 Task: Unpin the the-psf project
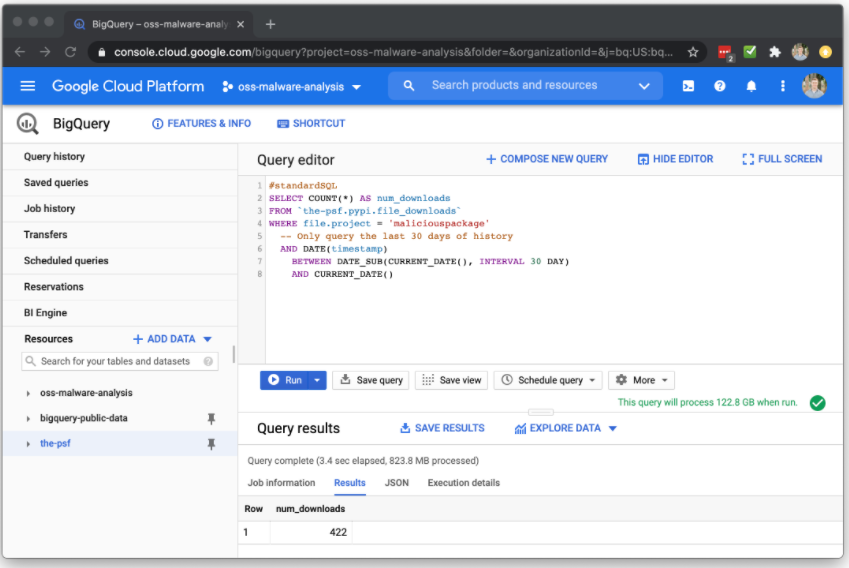211,444
